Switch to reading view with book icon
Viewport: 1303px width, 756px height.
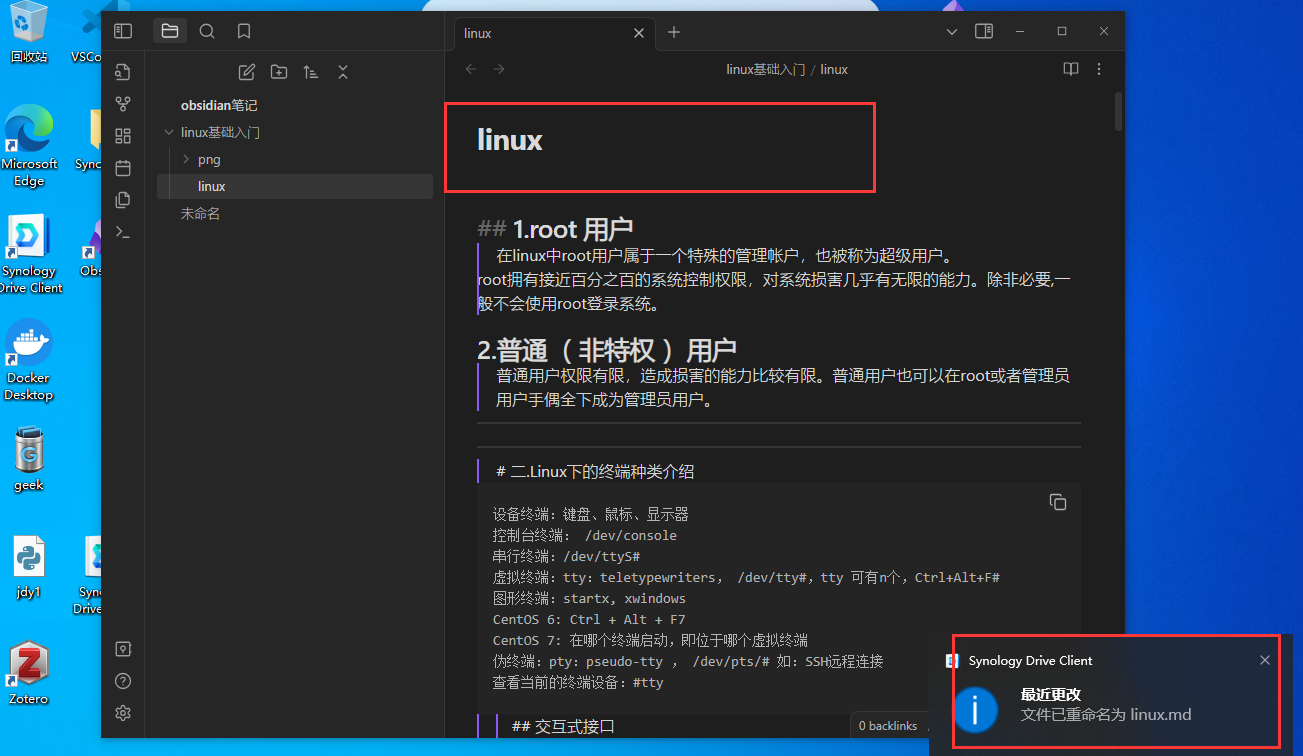pos(1070,69)
